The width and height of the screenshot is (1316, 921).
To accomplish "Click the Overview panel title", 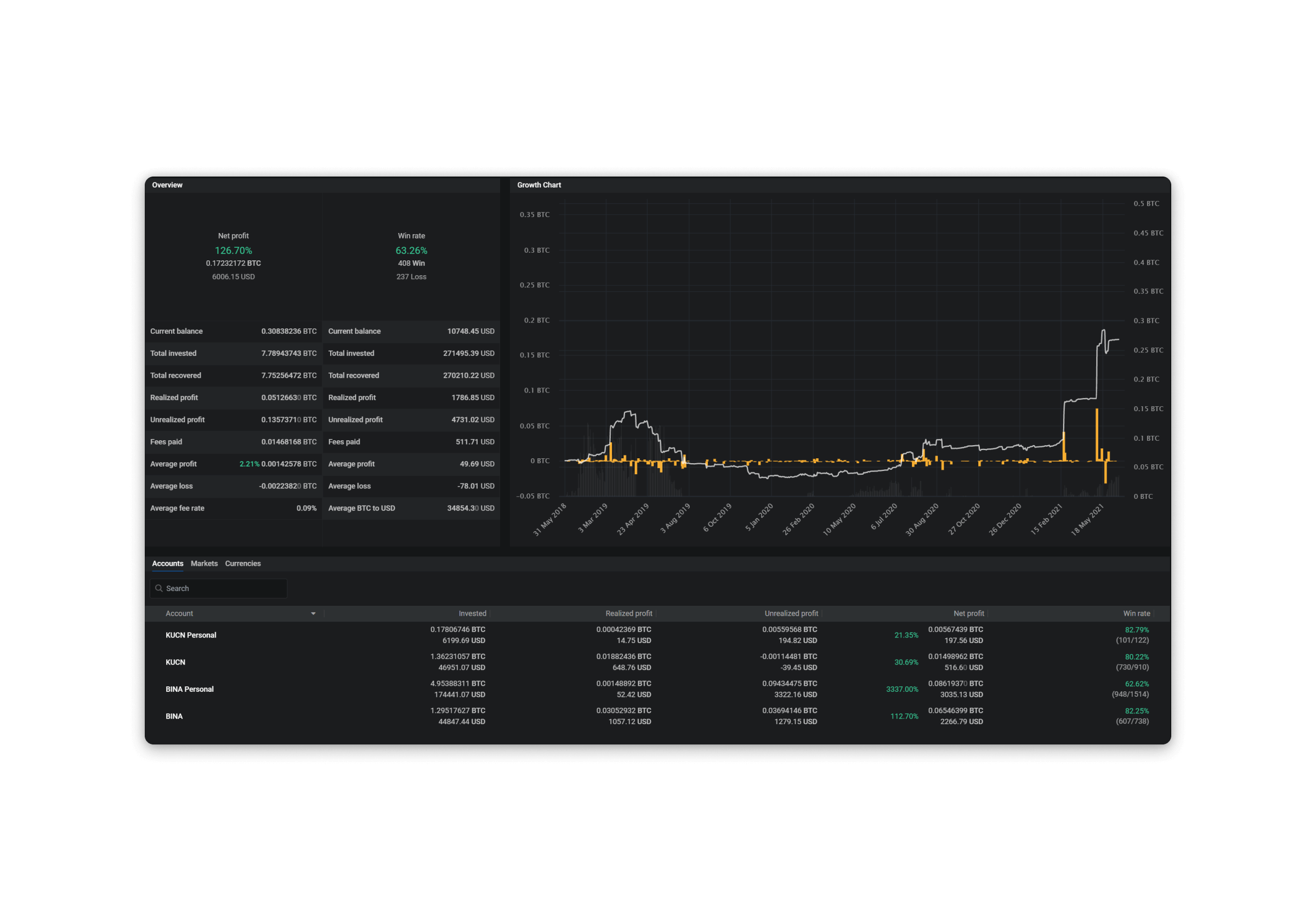I will (x=167, y=185).
